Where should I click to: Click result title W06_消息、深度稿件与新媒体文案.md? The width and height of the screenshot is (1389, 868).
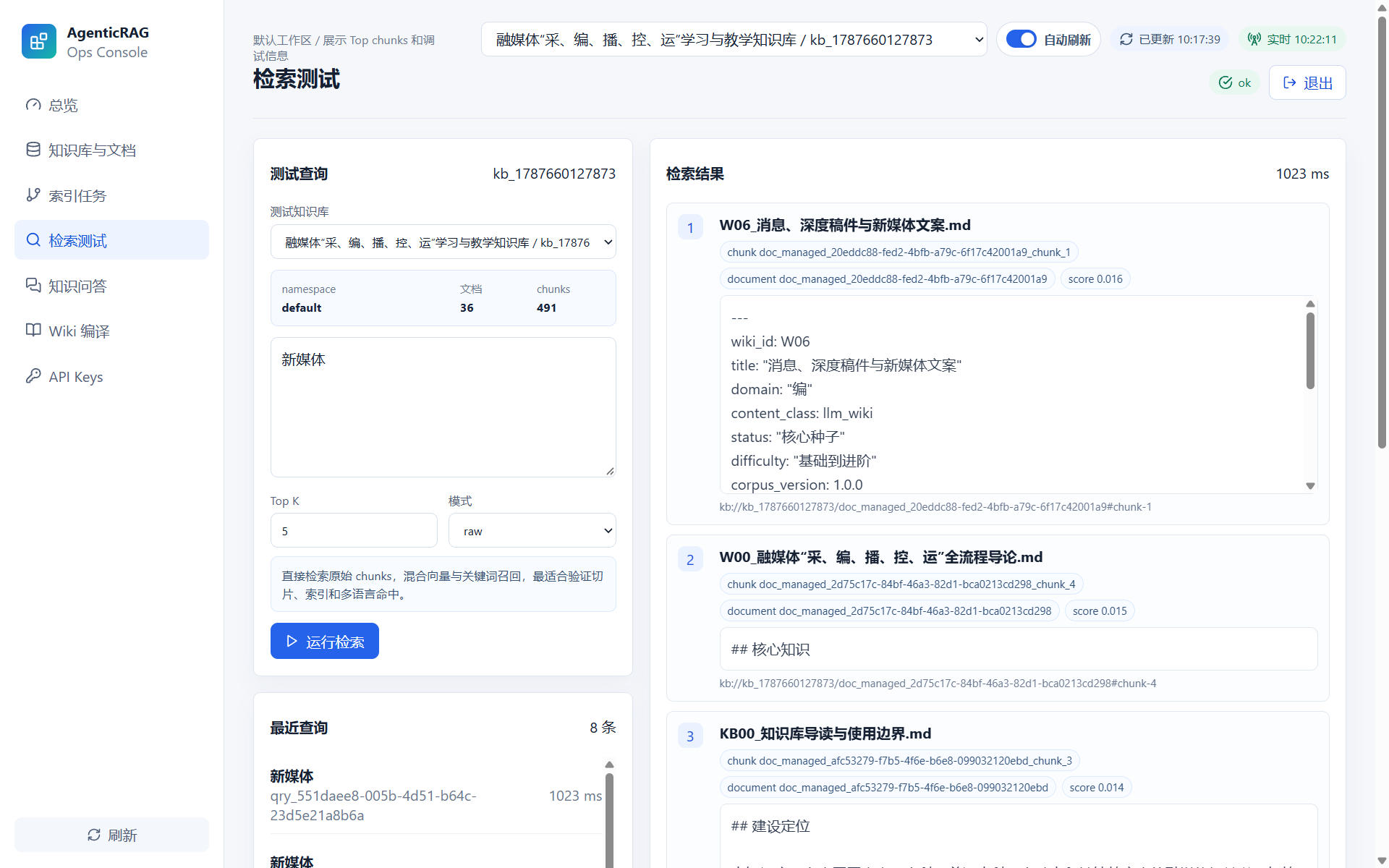(x=844, y=225)
